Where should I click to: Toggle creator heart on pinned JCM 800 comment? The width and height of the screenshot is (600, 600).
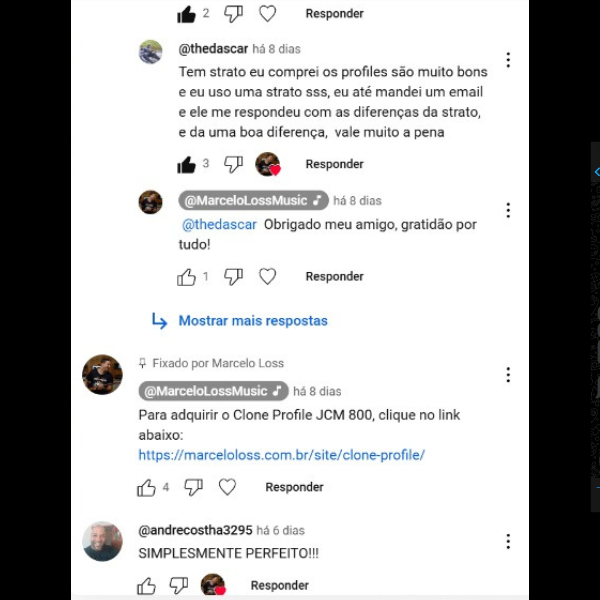pyautogui.click(x=227, y=487)
